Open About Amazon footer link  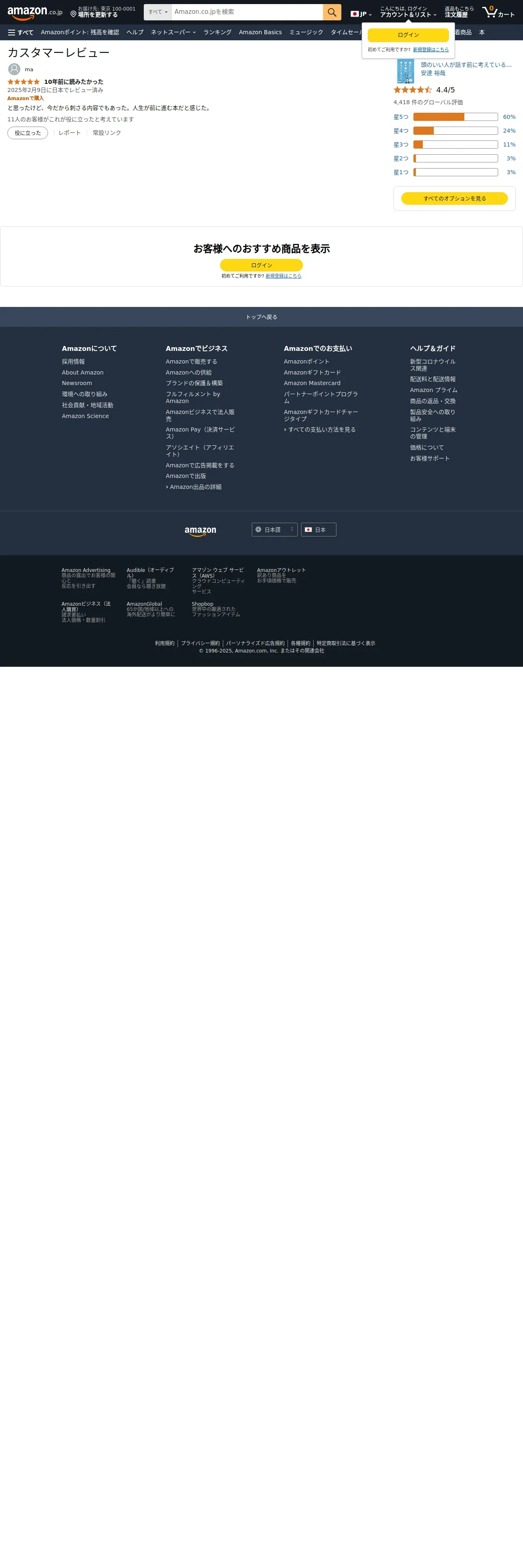pyautogui.click(x=83, y=372)
